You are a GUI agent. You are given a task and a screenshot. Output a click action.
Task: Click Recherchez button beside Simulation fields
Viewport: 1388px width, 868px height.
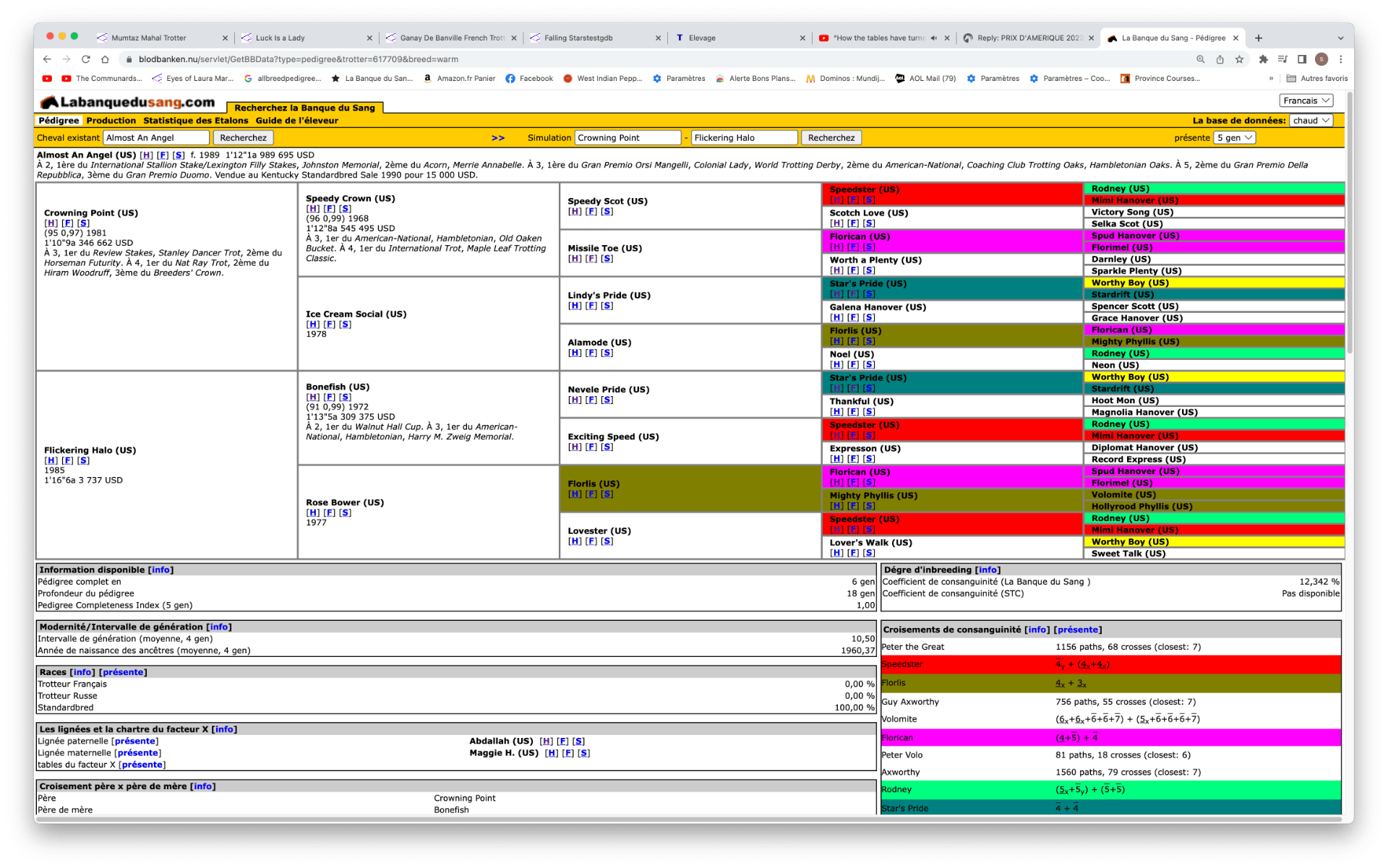click(831, 137)
